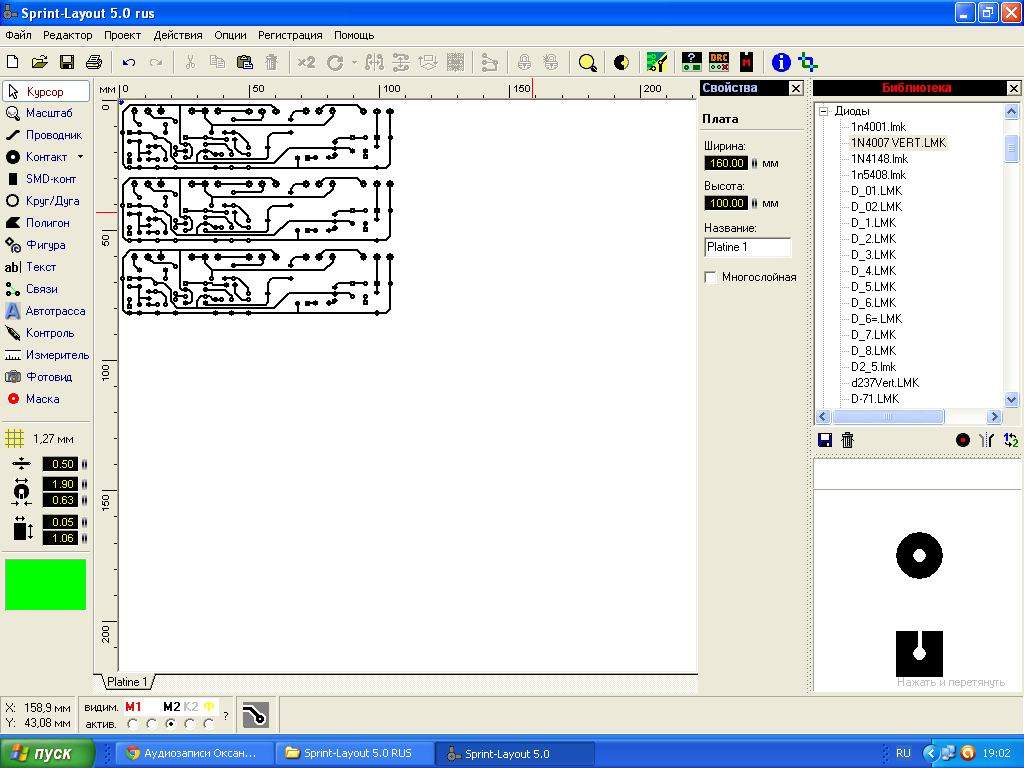Image resolution: width=1024 pixels, height=768 pixels.
Task: Open the Контакт pad shape dropdown arrow
Action: (80, 157)
